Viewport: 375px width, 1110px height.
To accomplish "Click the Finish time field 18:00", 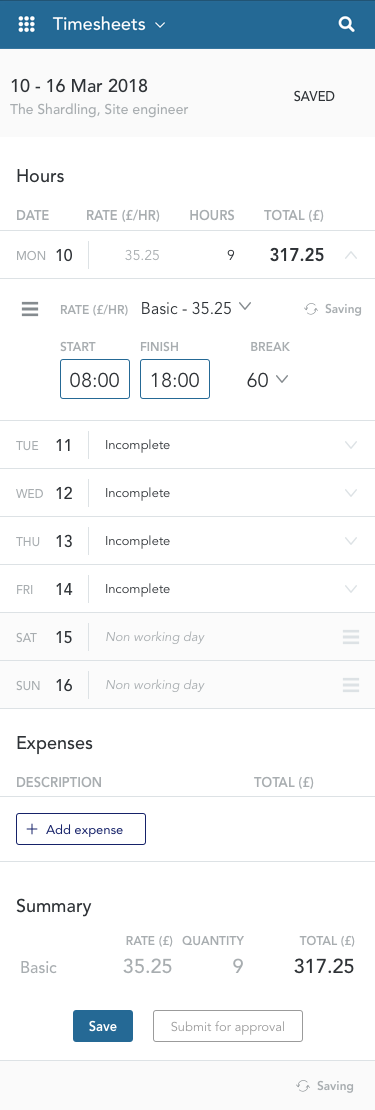I will [175, 379].
